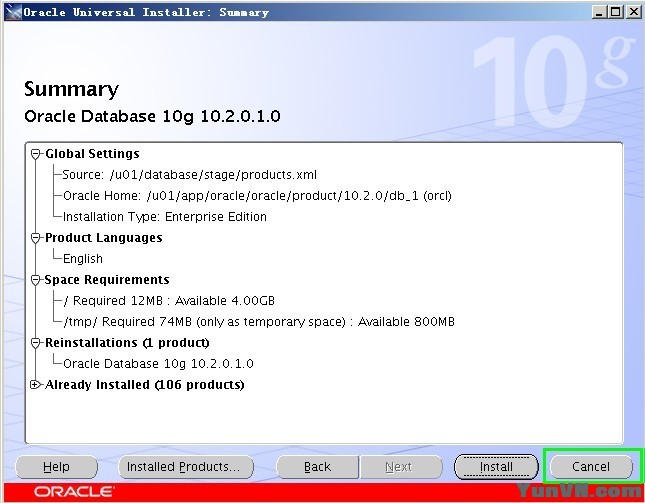The width and height of the screenshot is (645, 503).
Task: Minimize the Oracle Universal Installer window
Action: coord(599,12)
